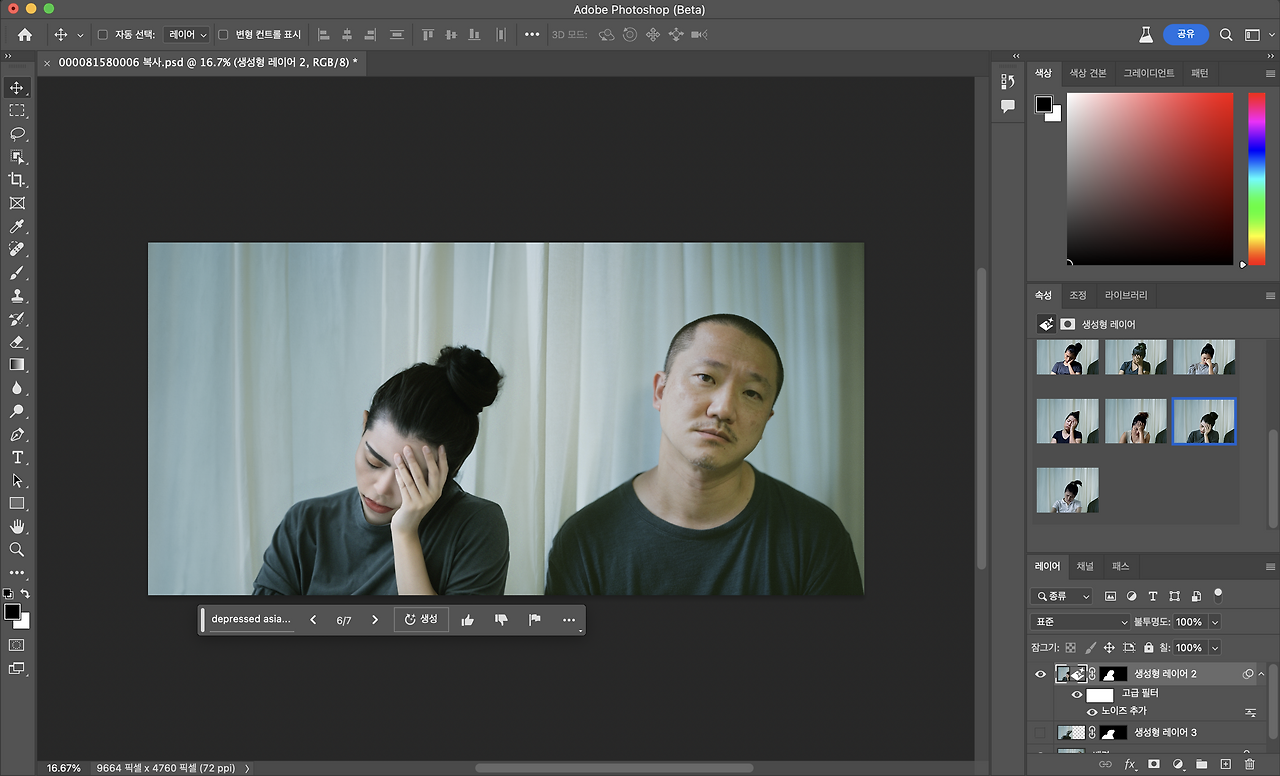
Task: Click the 생성 generate button
Action: coord(421,620)
